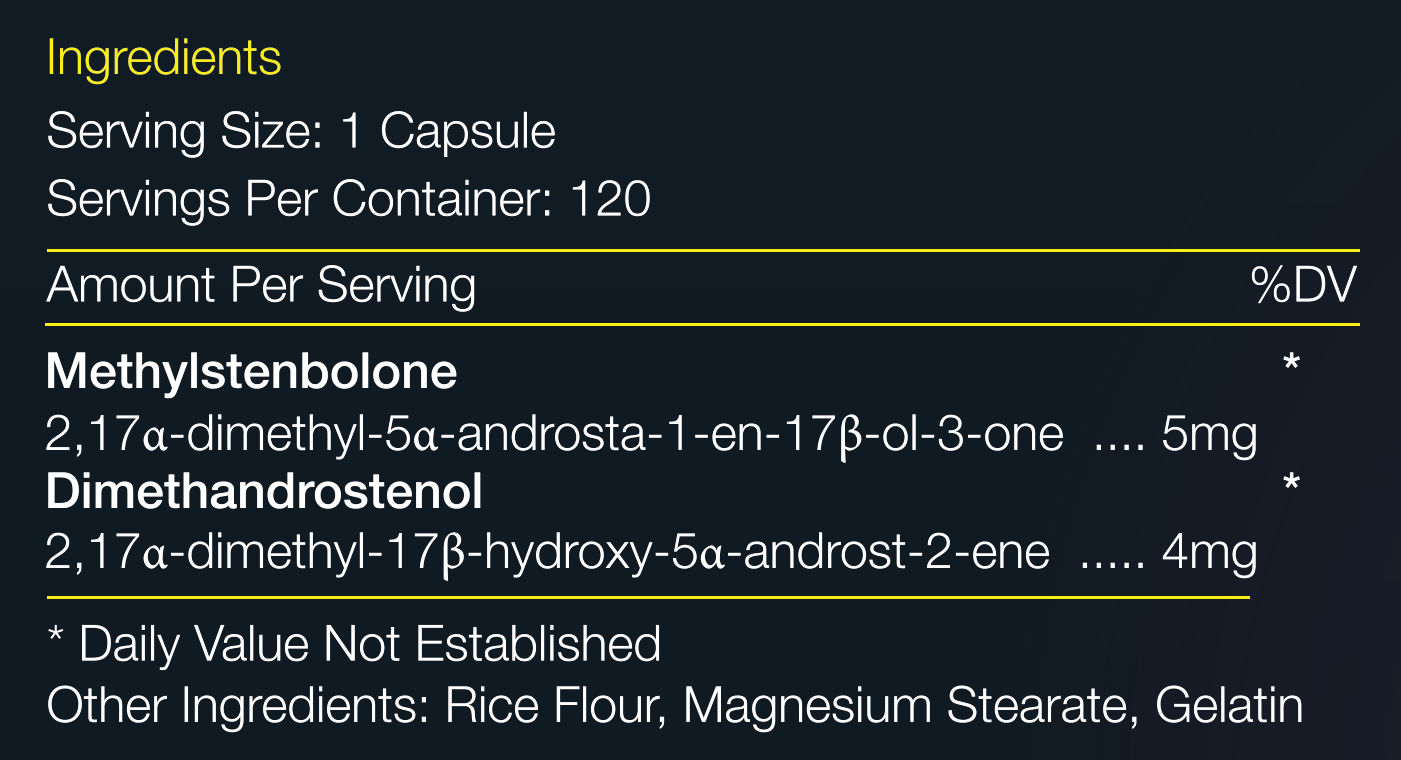This screenshot has height=760, width=1401.
Task: Click the Other Ingredients label
Action: point(238,706)
